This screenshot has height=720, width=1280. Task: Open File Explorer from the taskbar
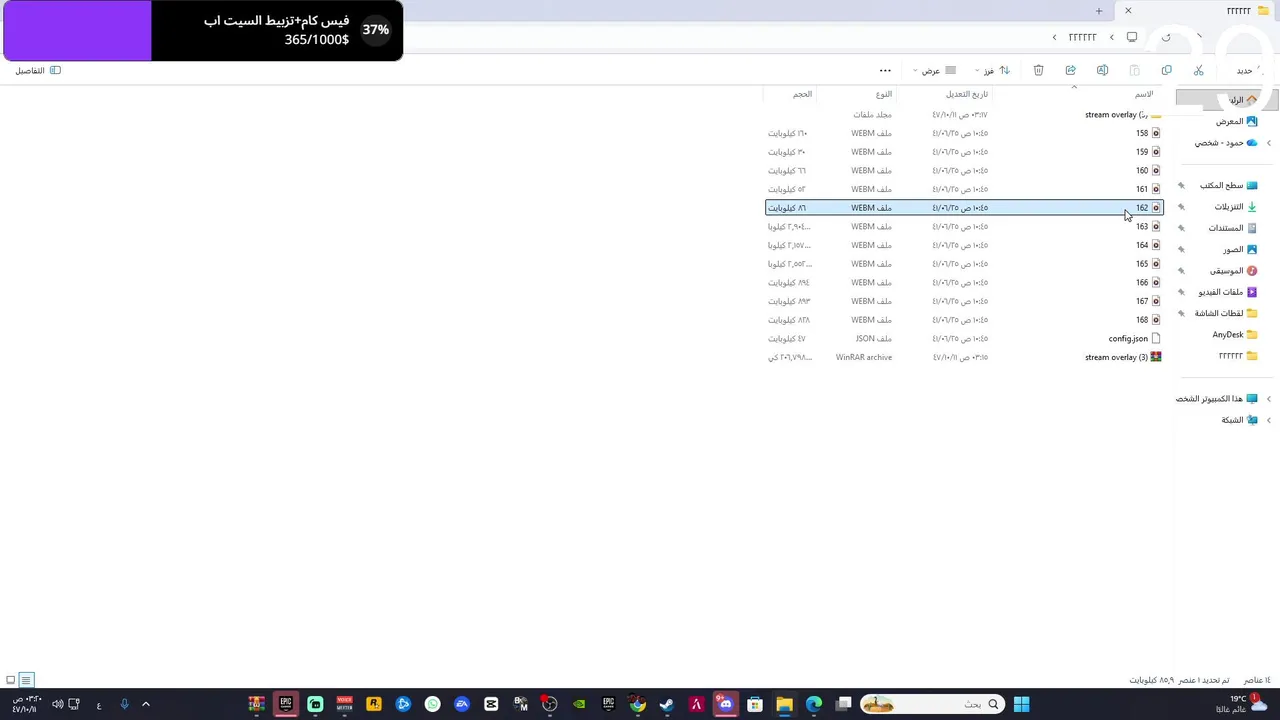tap(785, 704)
